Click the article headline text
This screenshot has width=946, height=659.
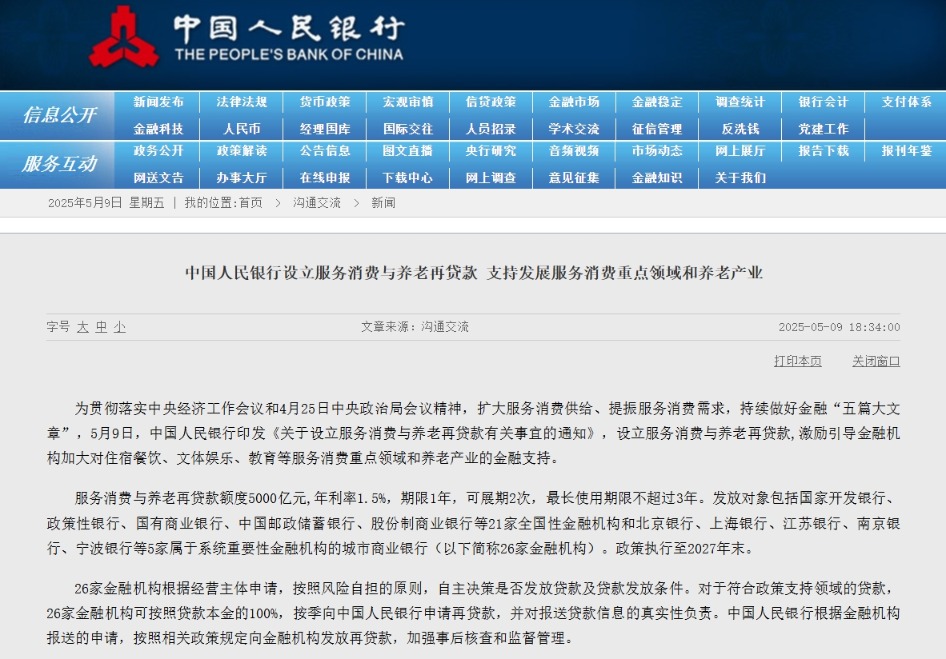click(473, 272)
